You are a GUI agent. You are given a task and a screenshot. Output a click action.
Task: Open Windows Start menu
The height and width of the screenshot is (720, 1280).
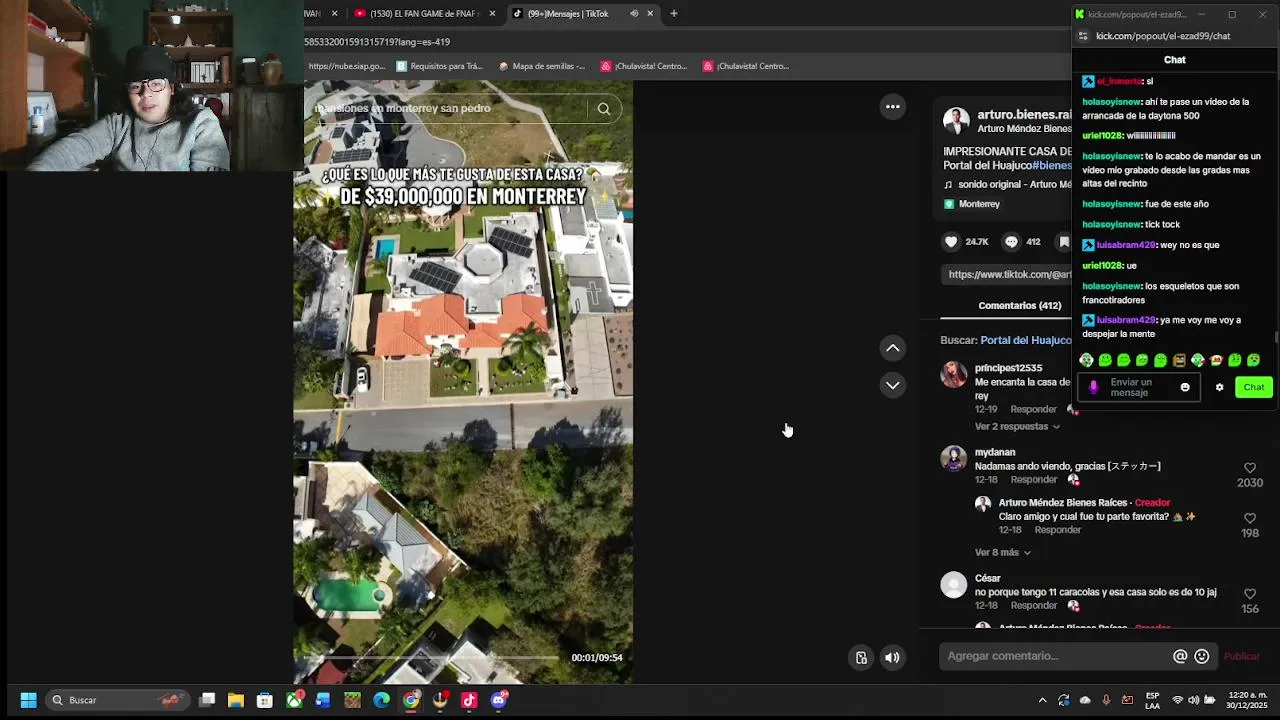click(28, 700)
